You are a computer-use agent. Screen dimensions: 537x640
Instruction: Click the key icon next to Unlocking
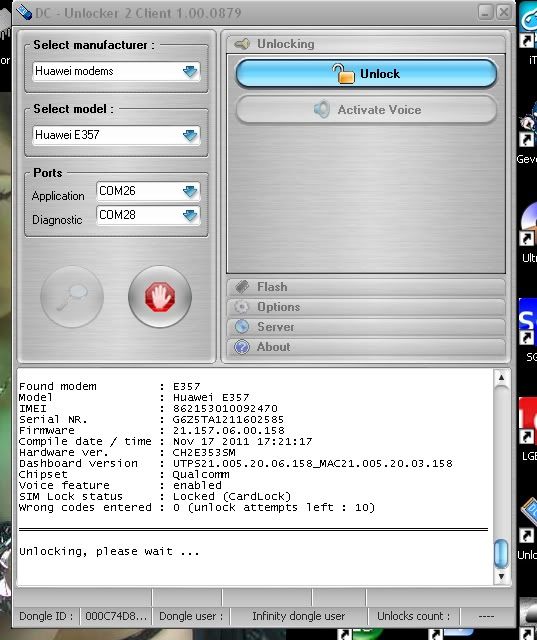point(242,44)
